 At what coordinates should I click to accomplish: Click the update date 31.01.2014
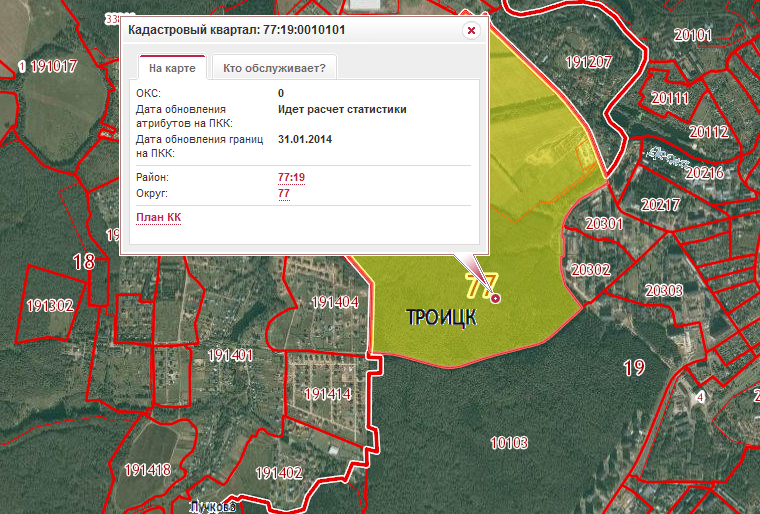305,140
